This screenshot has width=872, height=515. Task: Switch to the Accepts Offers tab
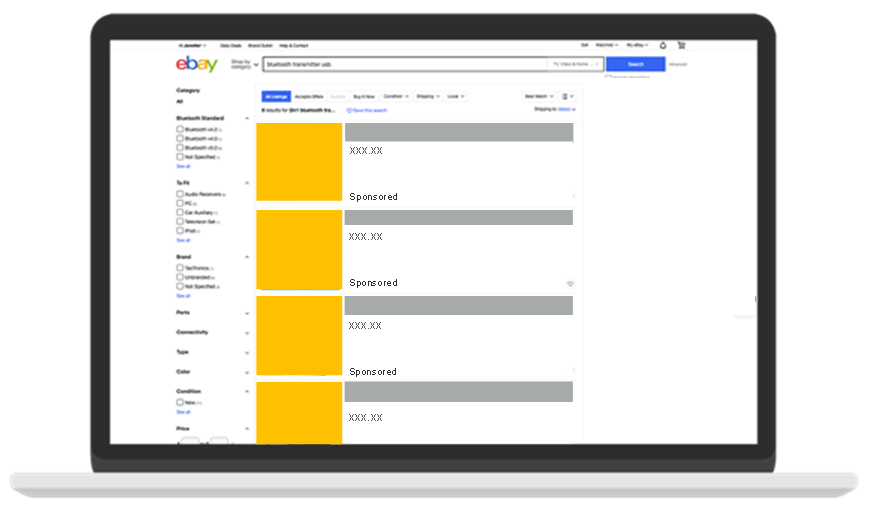point(309,96)
